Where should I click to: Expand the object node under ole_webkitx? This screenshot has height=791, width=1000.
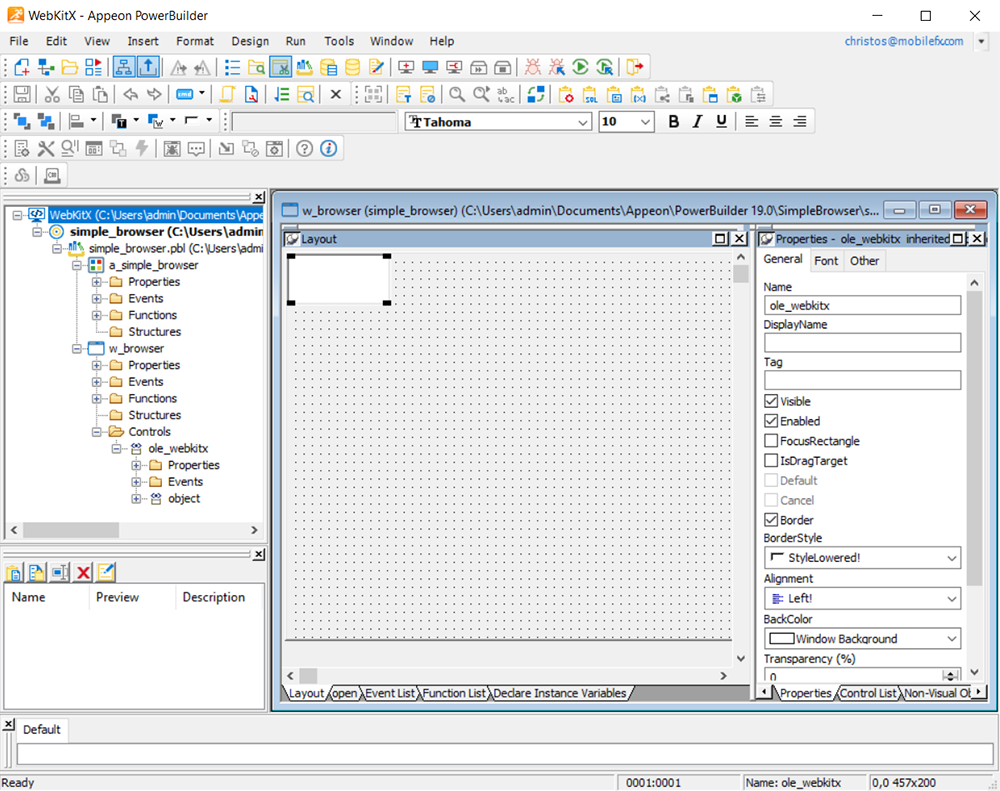click(x=136, y=499)
